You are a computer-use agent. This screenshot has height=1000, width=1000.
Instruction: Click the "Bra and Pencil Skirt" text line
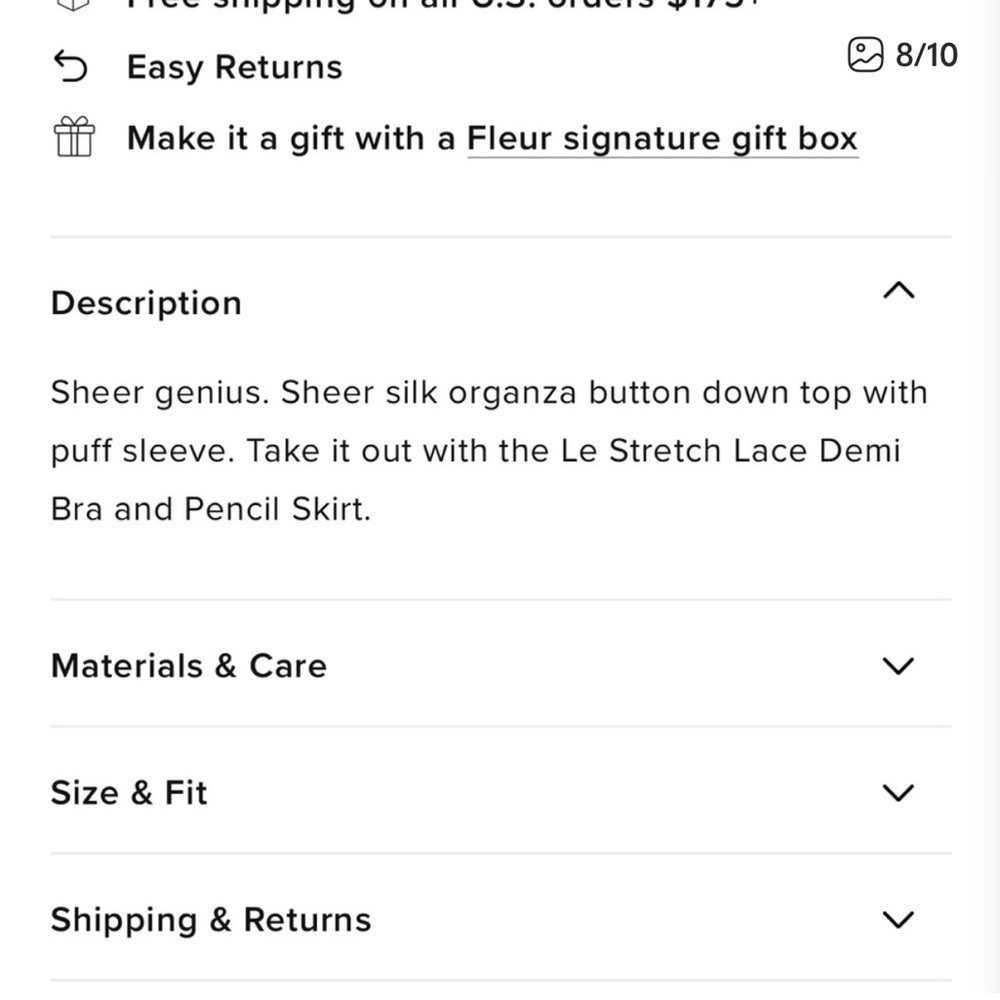[x=211, y=509]
